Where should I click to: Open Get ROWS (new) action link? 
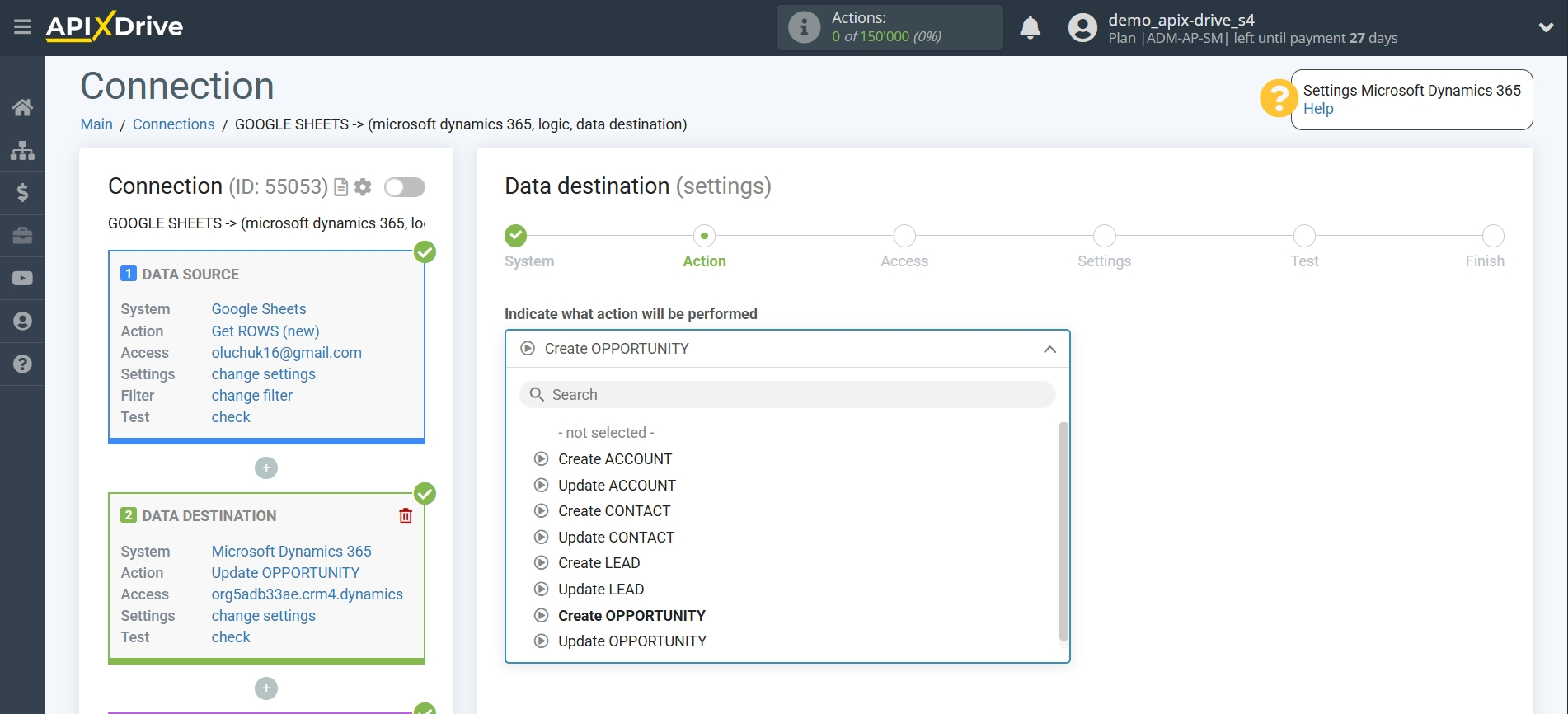(265, 331)
